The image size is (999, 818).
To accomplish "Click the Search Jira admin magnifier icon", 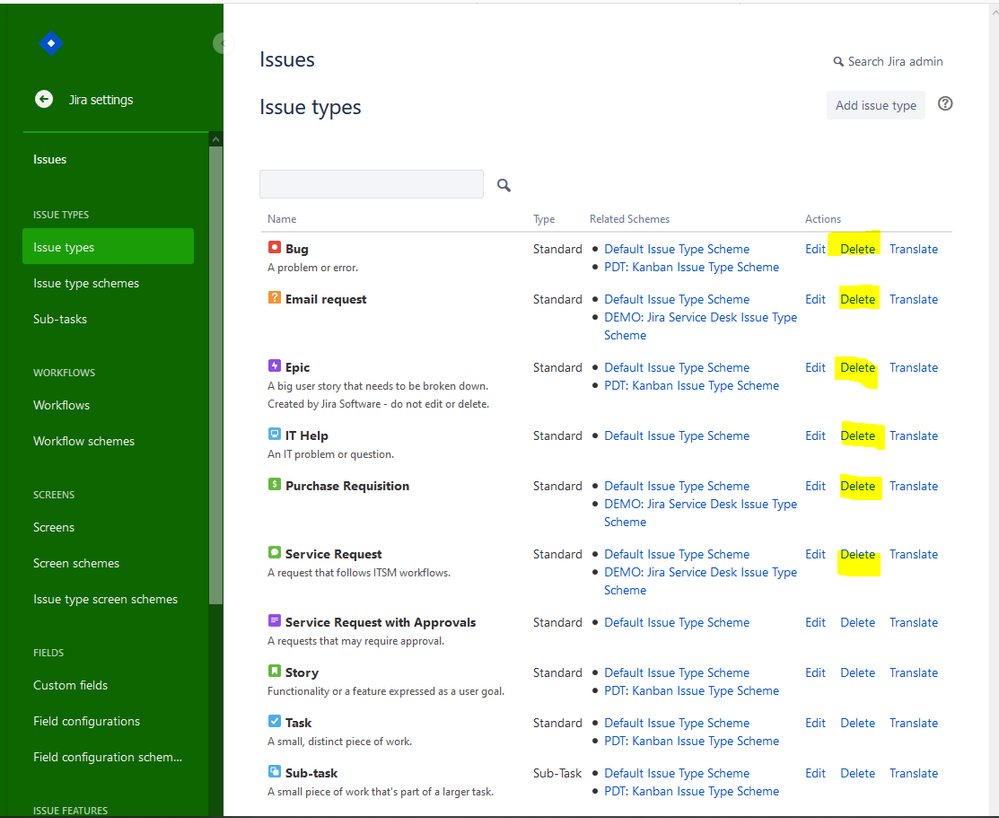I will point(838,62).
